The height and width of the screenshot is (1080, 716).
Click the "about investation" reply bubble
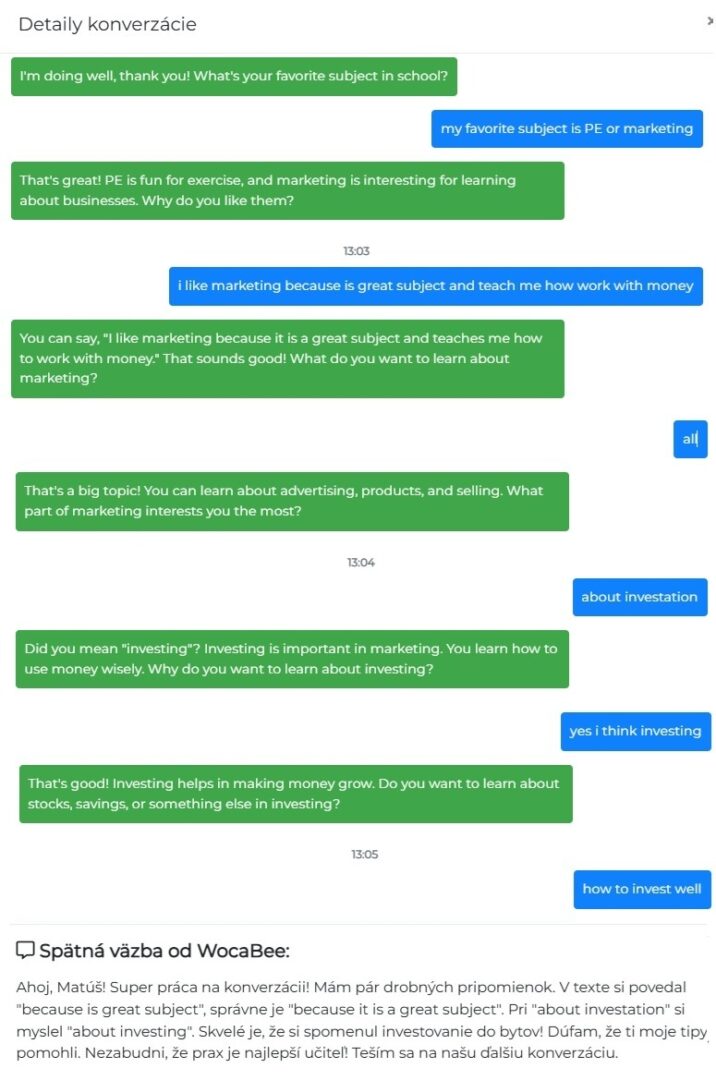[639, 597]
